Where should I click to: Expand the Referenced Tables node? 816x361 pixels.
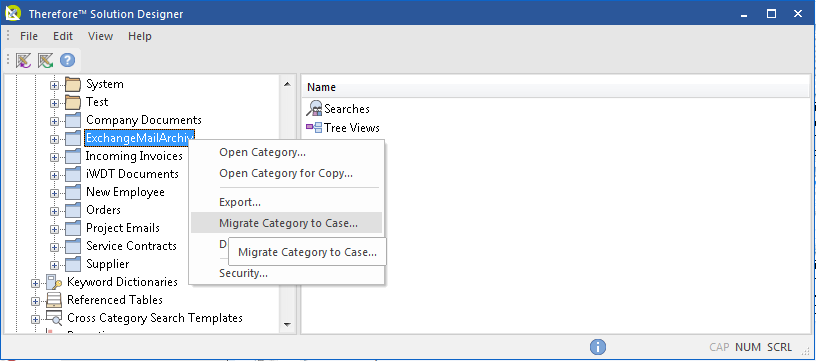click(35, 301)
